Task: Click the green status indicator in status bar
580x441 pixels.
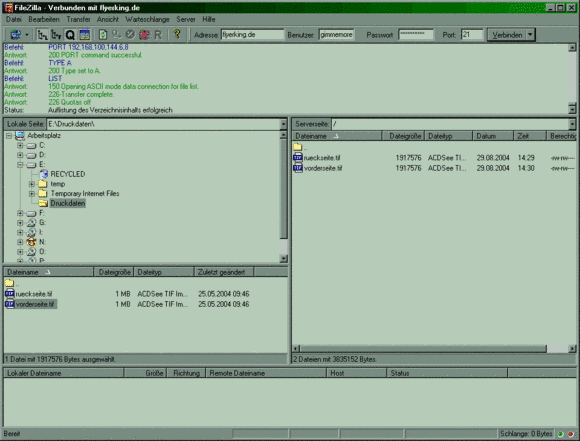Action: 561,434
